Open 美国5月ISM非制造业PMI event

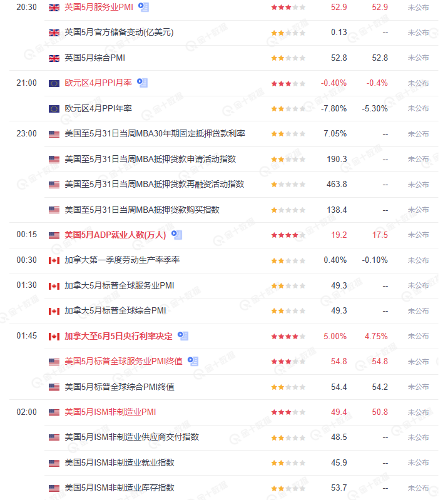110,412
